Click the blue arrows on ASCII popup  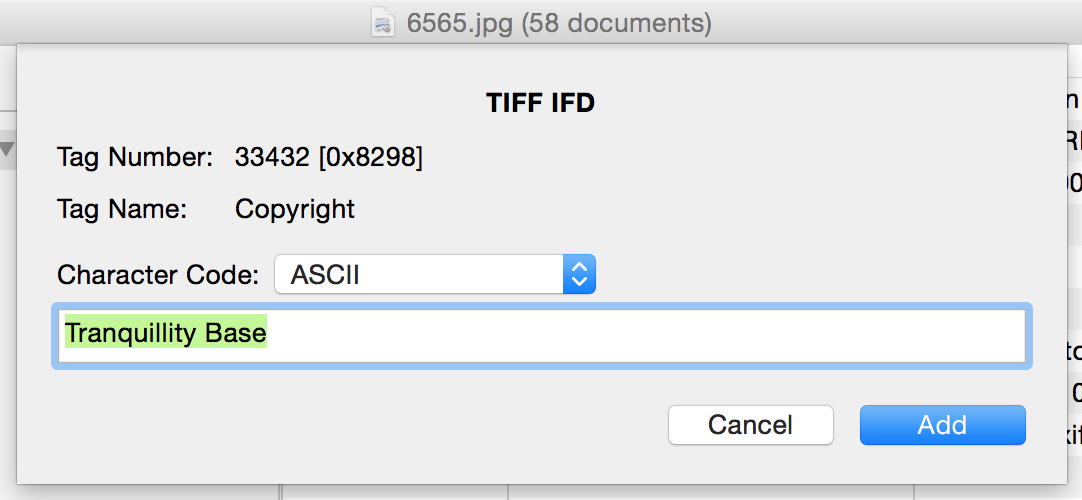point(579,274)
